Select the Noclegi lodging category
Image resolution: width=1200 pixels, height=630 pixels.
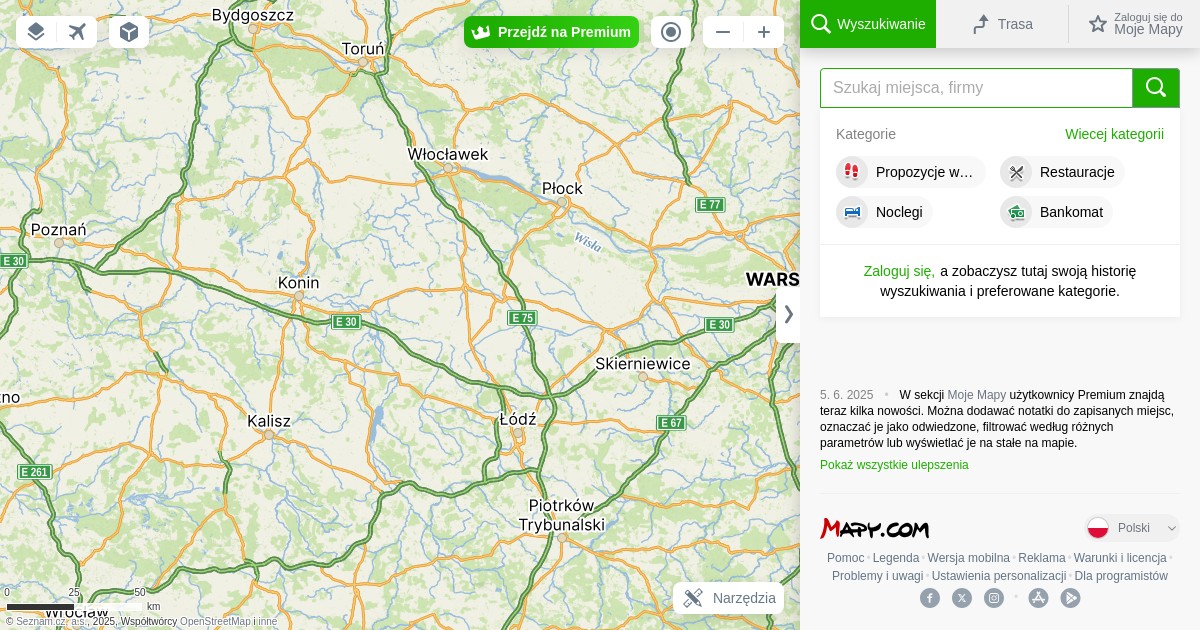pos(884,212)
